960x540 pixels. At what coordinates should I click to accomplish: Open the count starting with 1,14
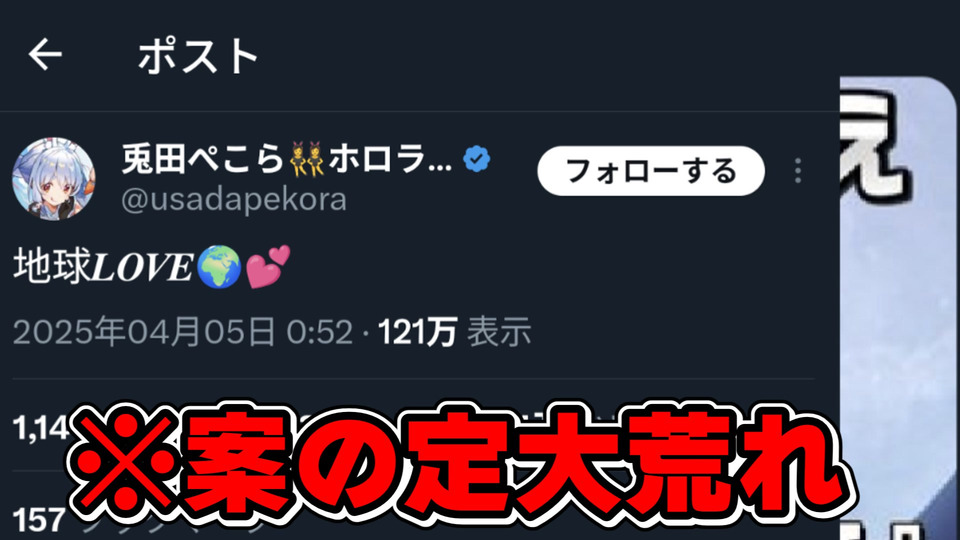40,428
